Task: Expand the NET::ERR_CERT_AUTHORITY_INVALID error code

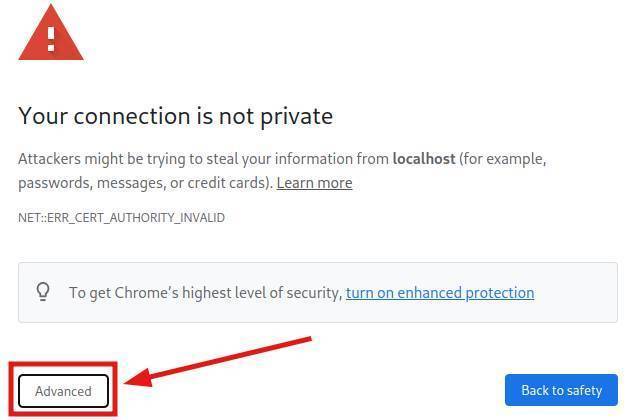Action: pos(121,217)
